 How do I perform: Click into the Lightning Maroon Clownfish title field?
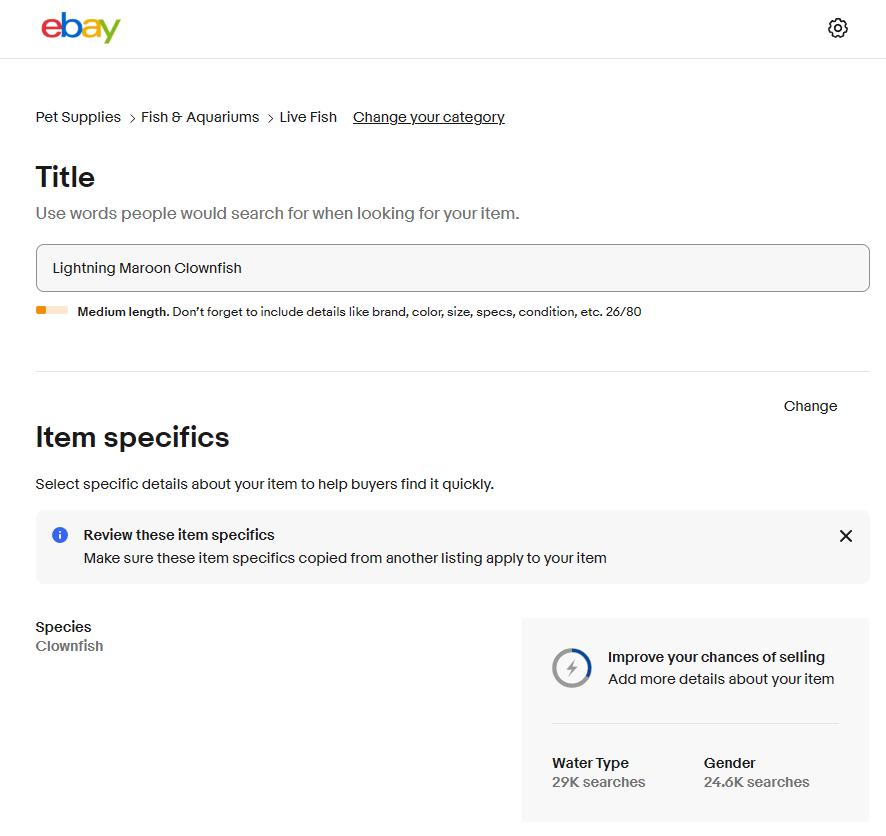click(x=453, y=268)
